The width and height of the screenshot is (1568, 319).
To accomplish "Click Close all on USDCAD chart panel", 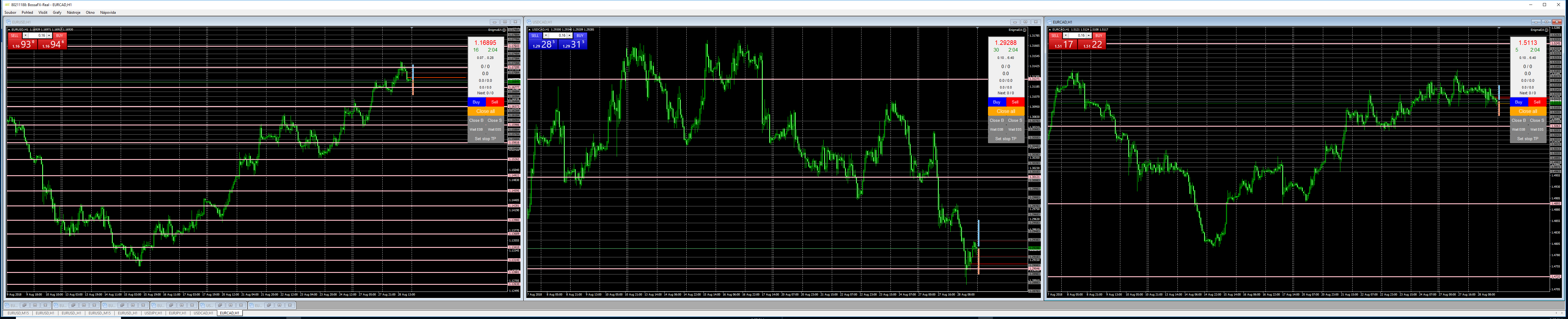I will pos(1006,111).
